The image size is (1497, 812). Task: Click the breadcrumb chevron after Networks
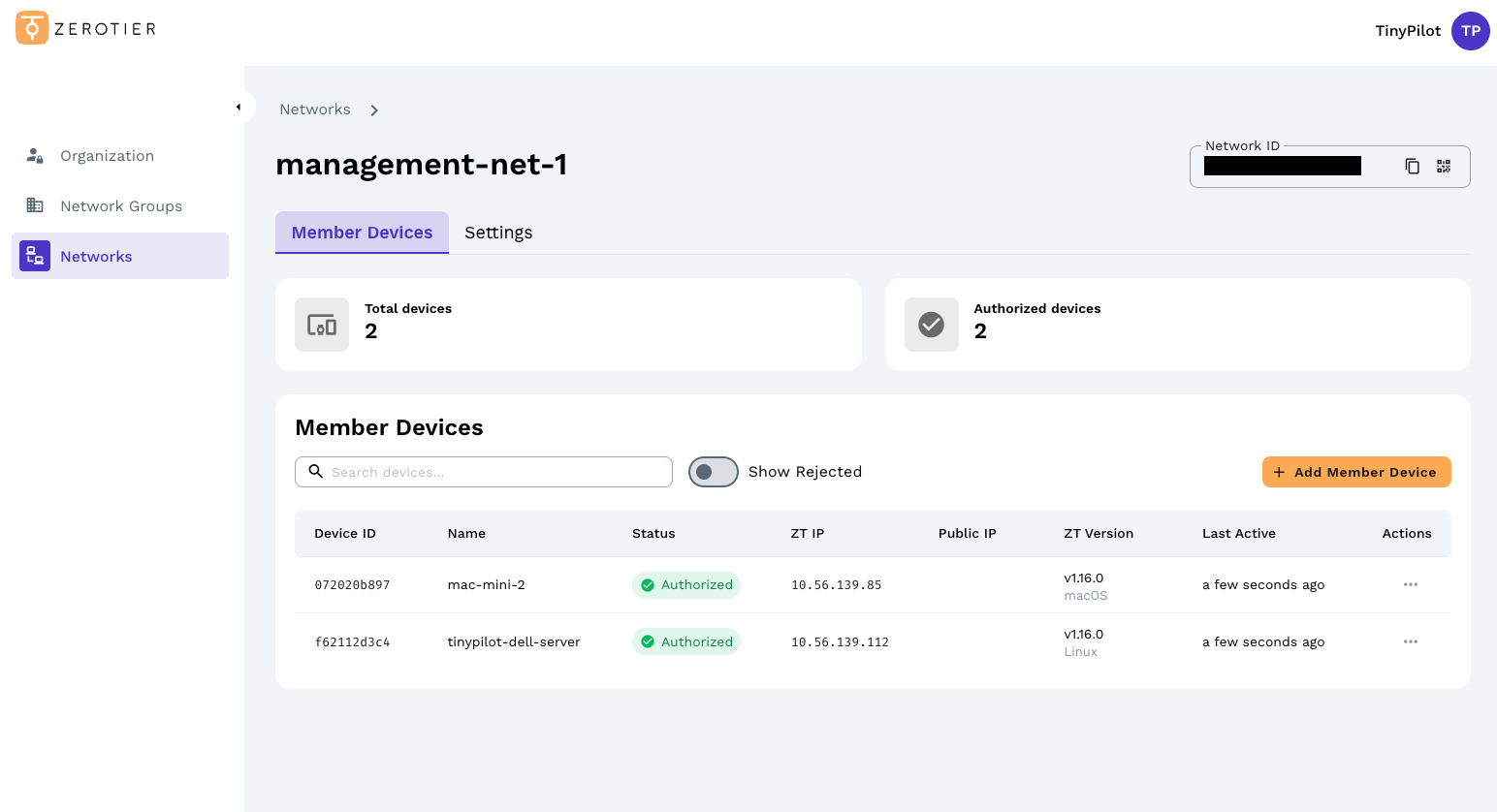374,110
